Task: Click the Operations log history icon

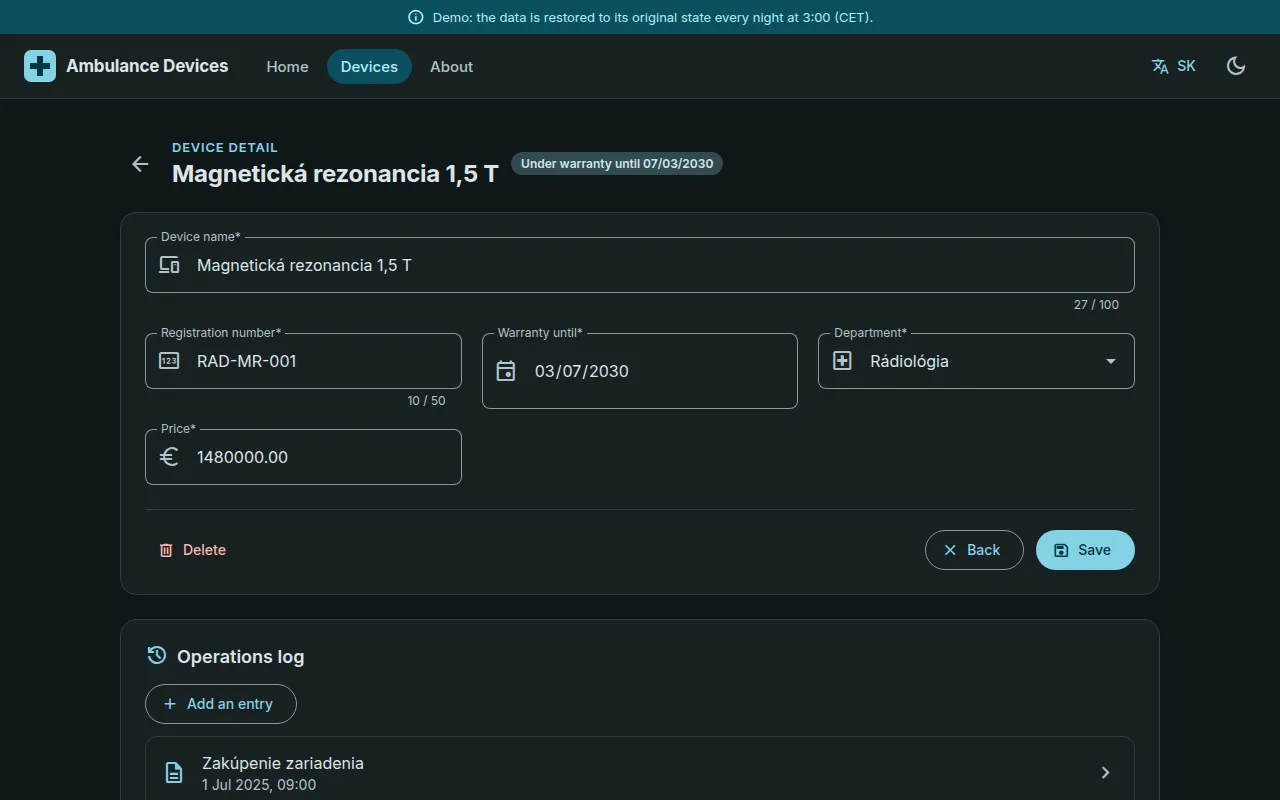Action: point(156,656)
